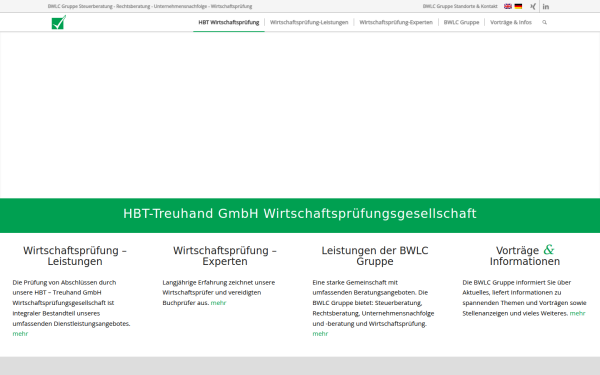Click 'mehr' link under Wirtschaftsprüfung – Experten
600x375 pixels.
(218, 303)
